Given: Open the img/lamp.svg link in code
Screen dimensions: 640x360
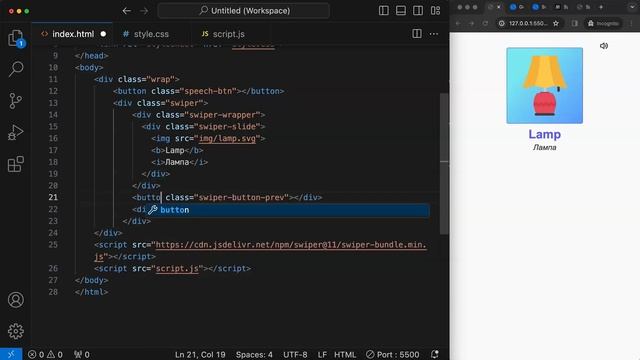Looking at the screenshot, I should pos(227,139).
